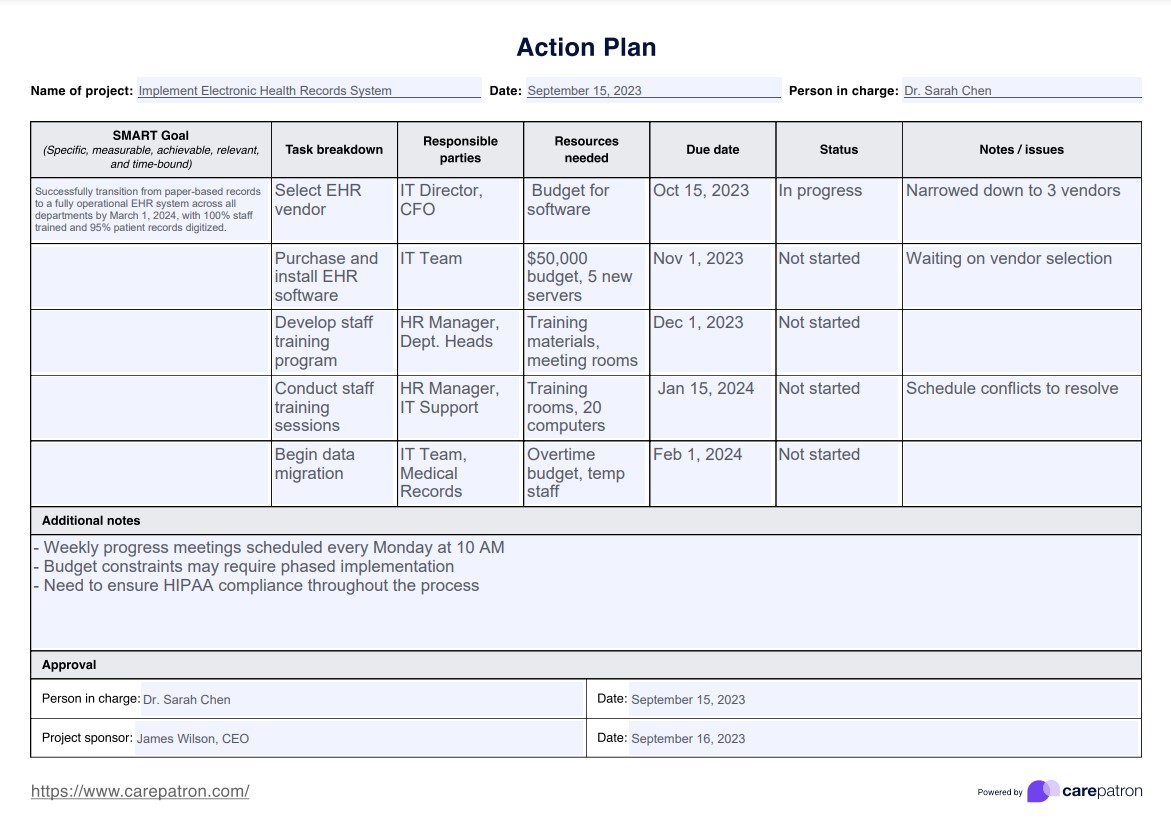
Task: Select the 'September 16, 2023' approval date field
Action: pos(884,738)
